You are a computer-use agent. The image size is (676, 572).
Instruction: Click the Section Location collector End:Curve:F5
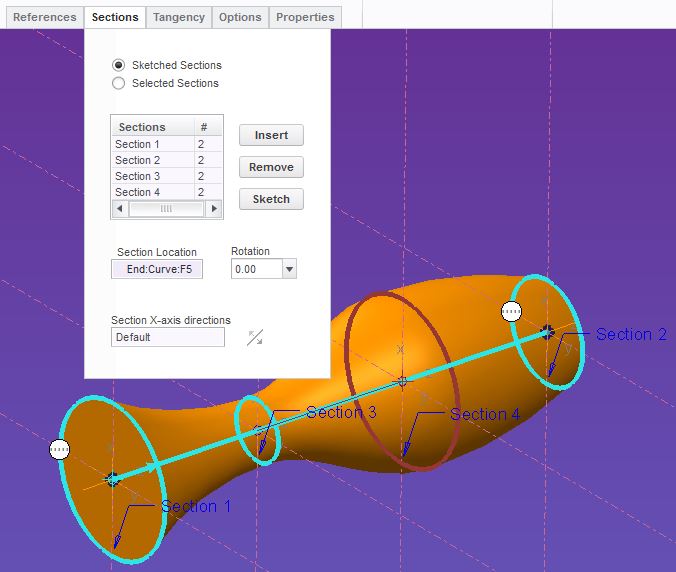(x=157, y=269)
